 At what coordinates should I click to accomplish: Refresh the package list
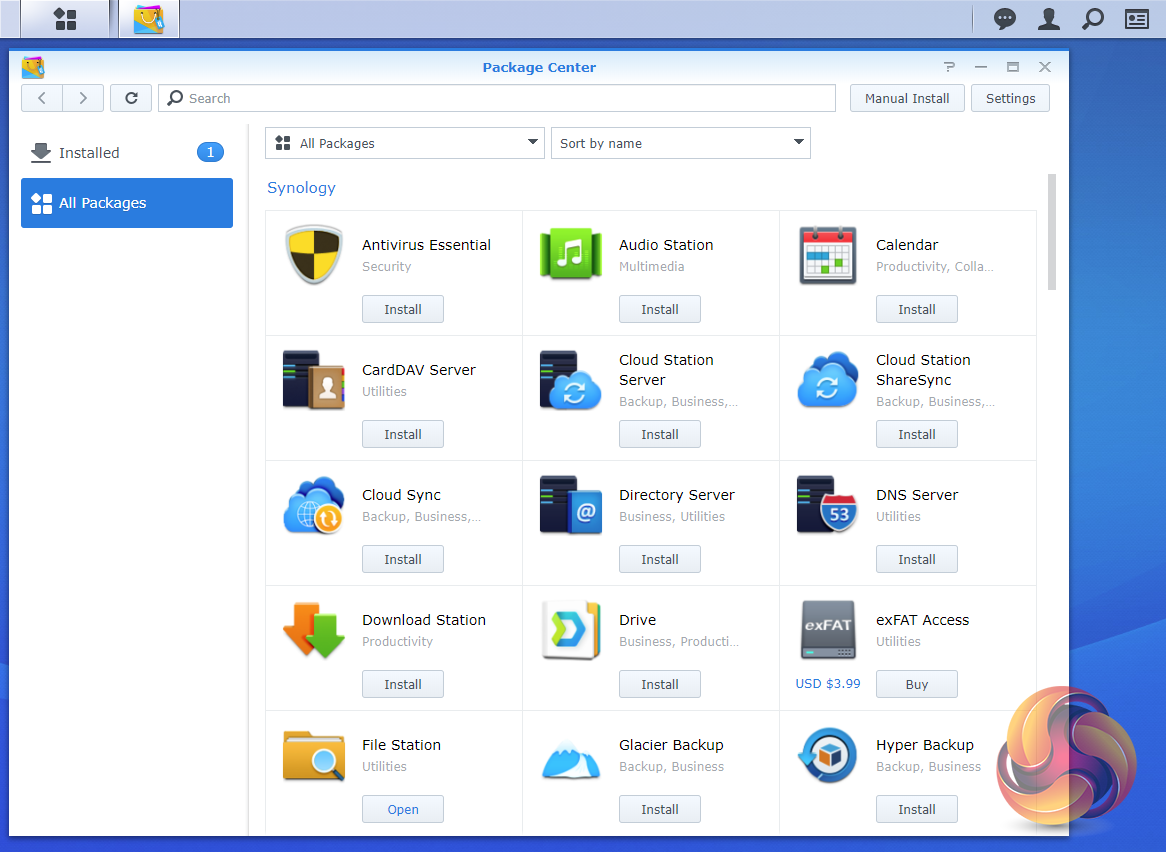[131, 98]
